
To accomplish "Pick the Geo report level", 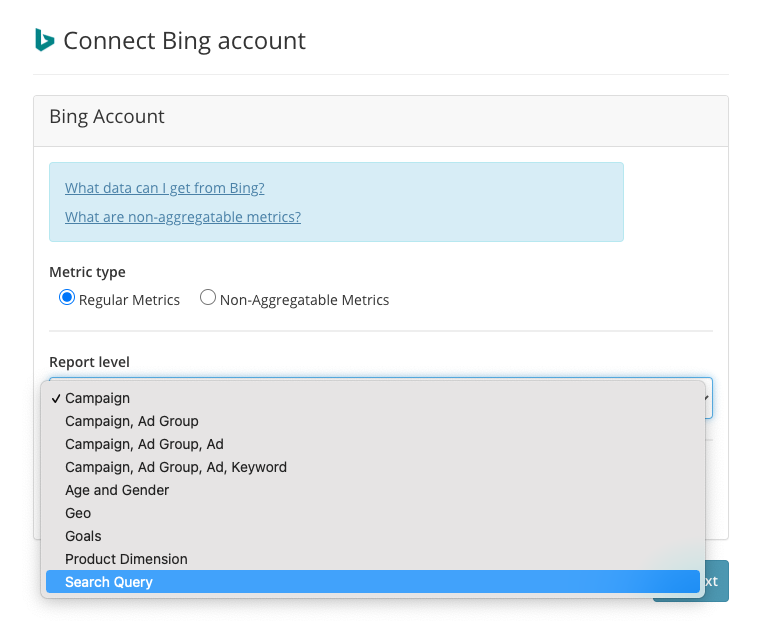I will point(78,513).
